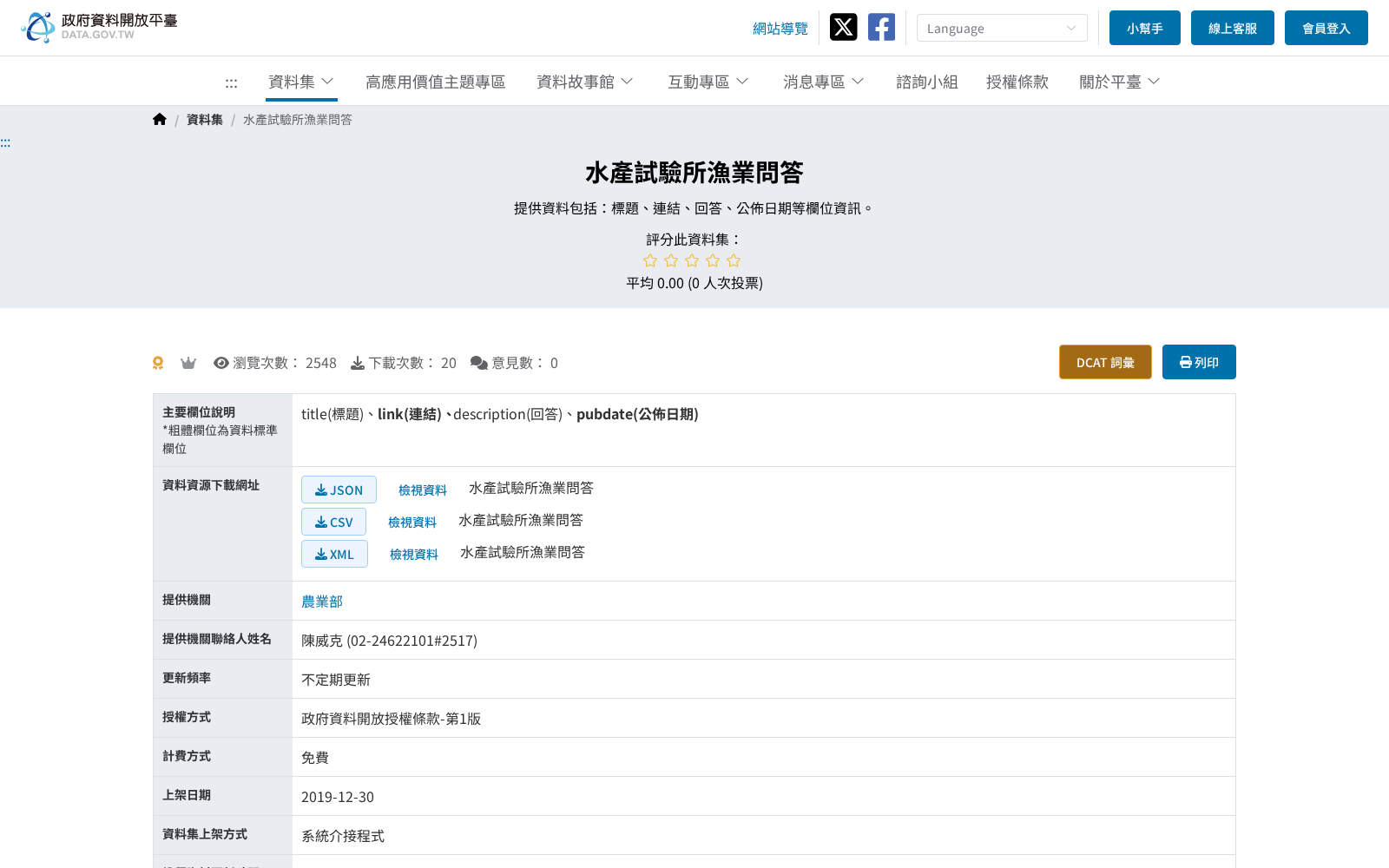Open 檢視資料 for the JSON row
Viewport: 1389px width, 868px height.
[423, 490]
